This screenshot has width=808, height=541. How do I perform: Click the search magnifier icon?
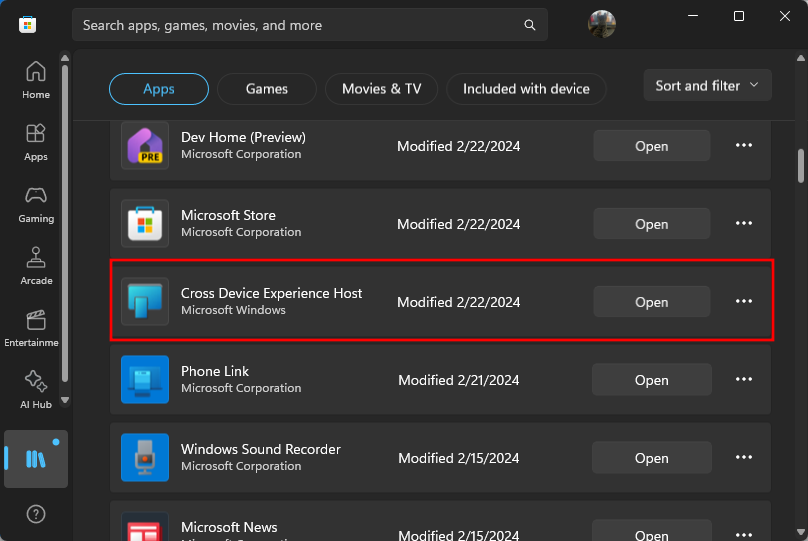point(529,25)
